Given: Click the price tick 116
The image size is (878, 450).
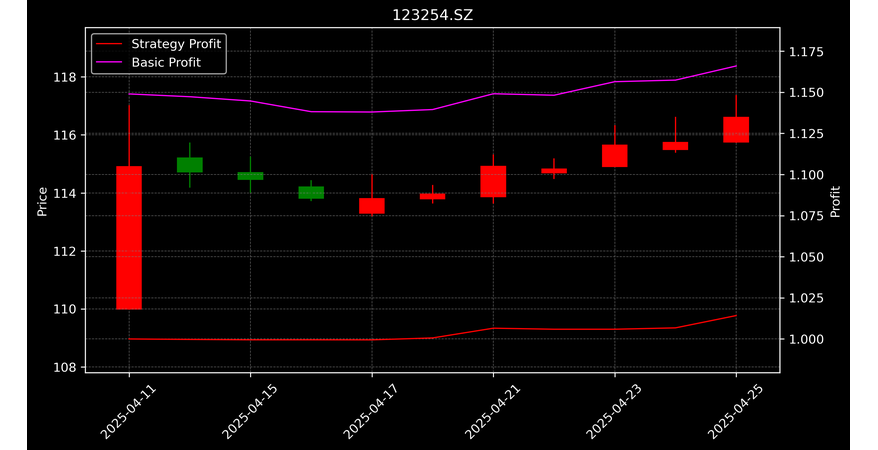Looking at the screenshot, I should [x=65, y=135].
